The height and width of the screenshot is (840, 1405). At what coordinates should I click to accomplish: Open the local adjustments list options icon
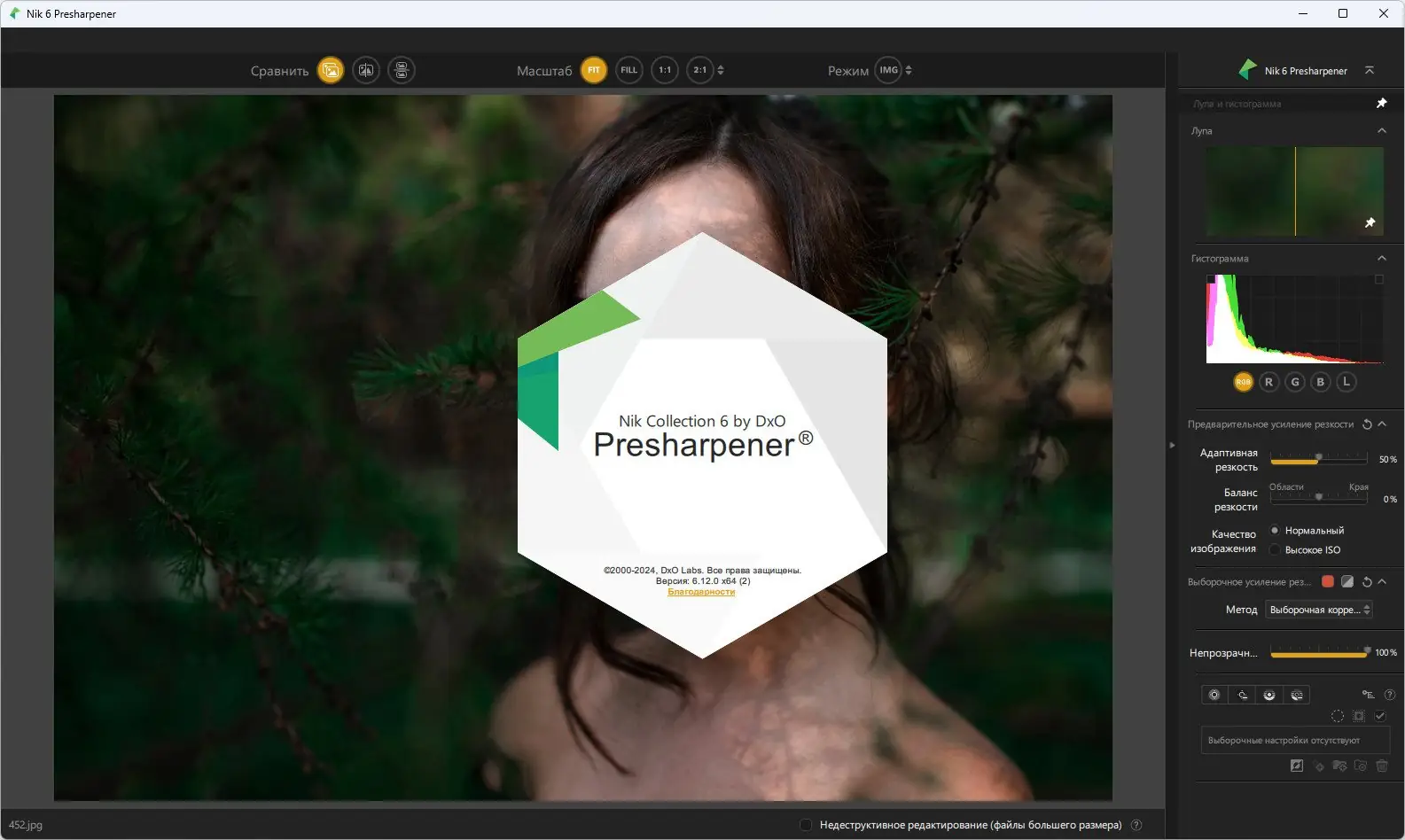1368,695
